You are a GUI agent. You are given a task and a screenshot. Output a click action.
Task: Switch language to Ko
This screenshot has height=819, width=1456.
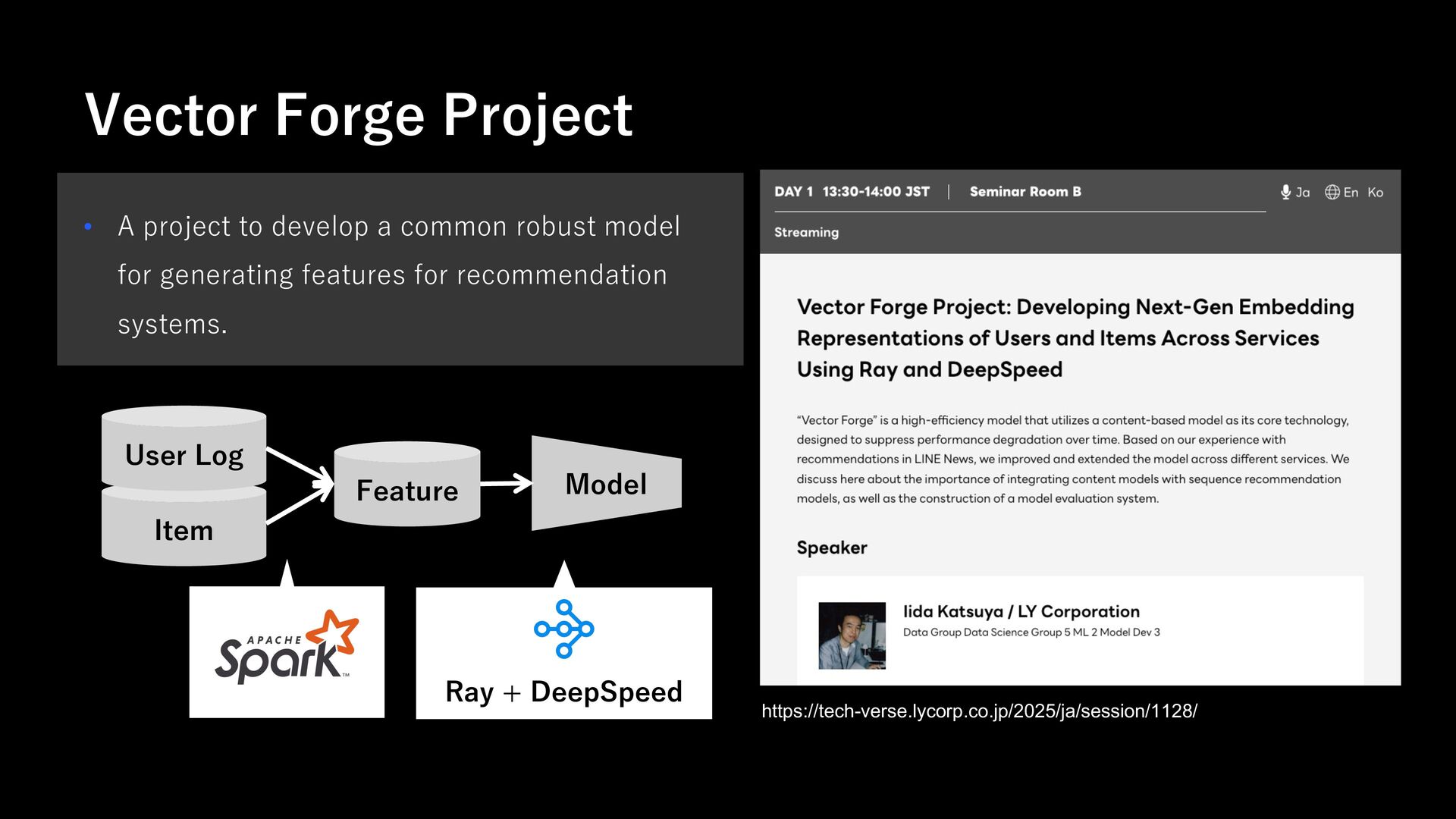1376,193
